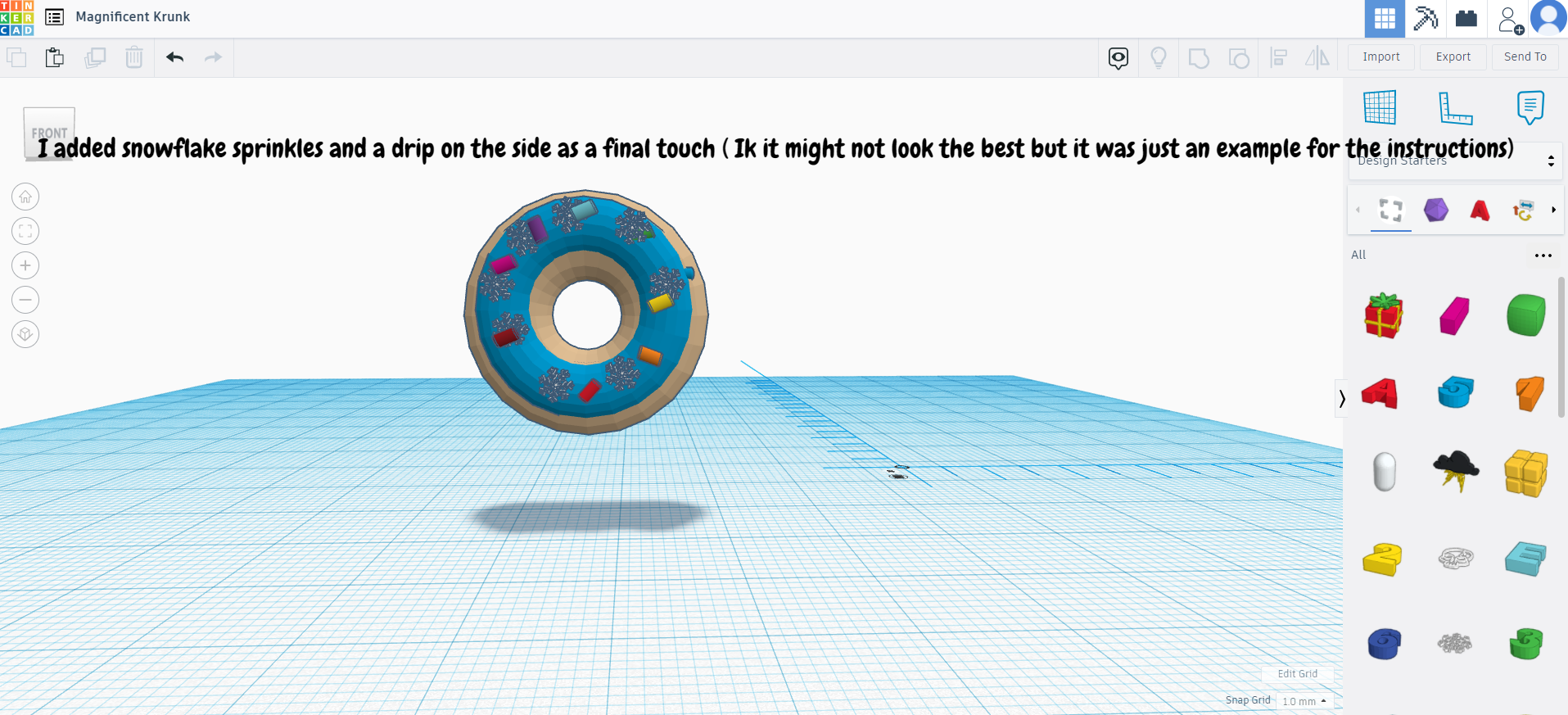The height and width of the screenshot is (715, 1568).
Task: Click the Import button
Action: click(x=1381, y=57)
